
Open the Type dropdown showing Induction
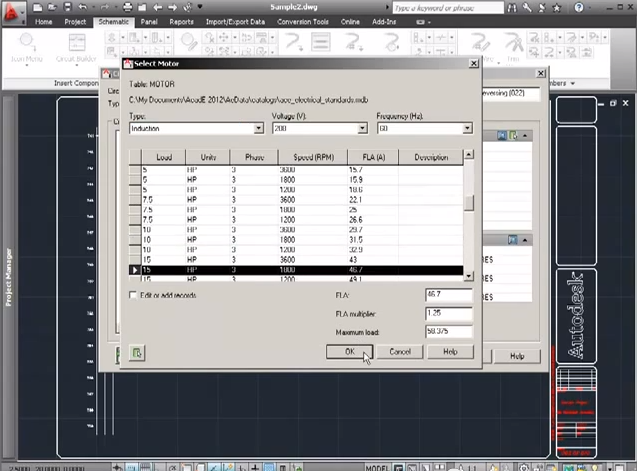coord(258,128)
